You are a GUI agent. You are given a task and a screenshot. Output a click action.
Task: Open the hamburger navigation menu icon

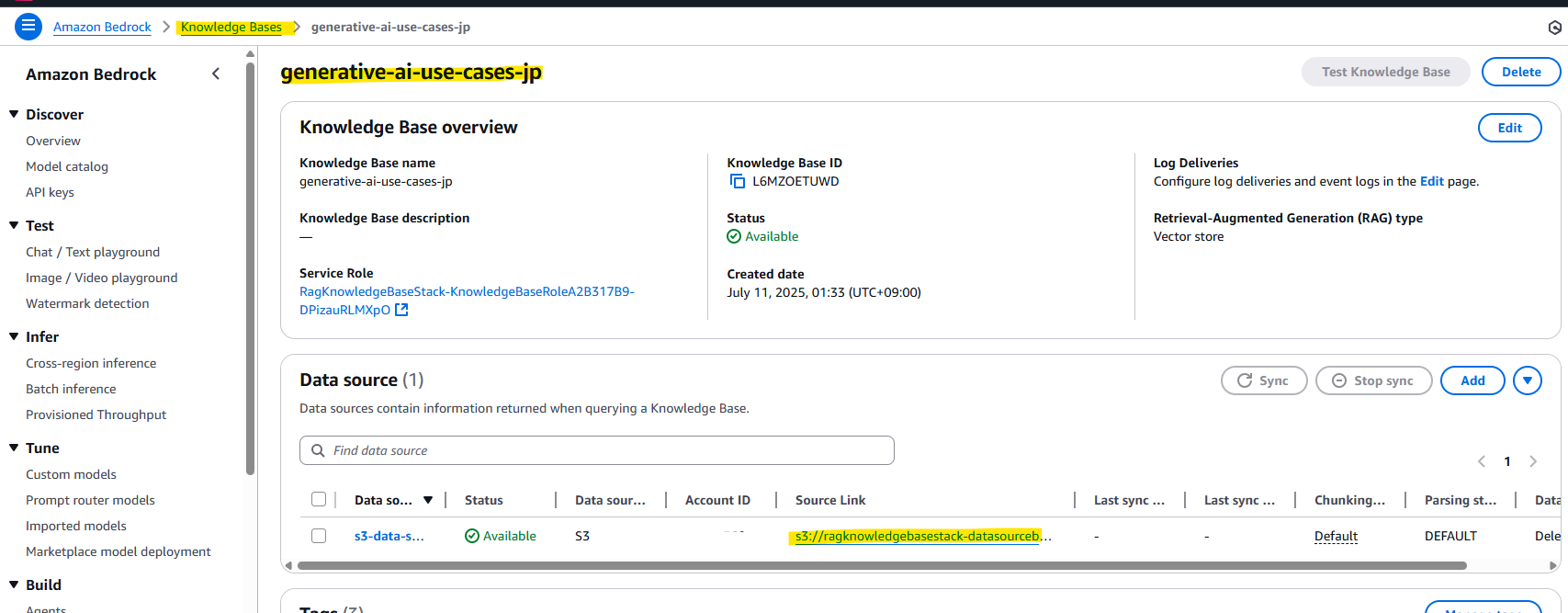pos(28,27)
